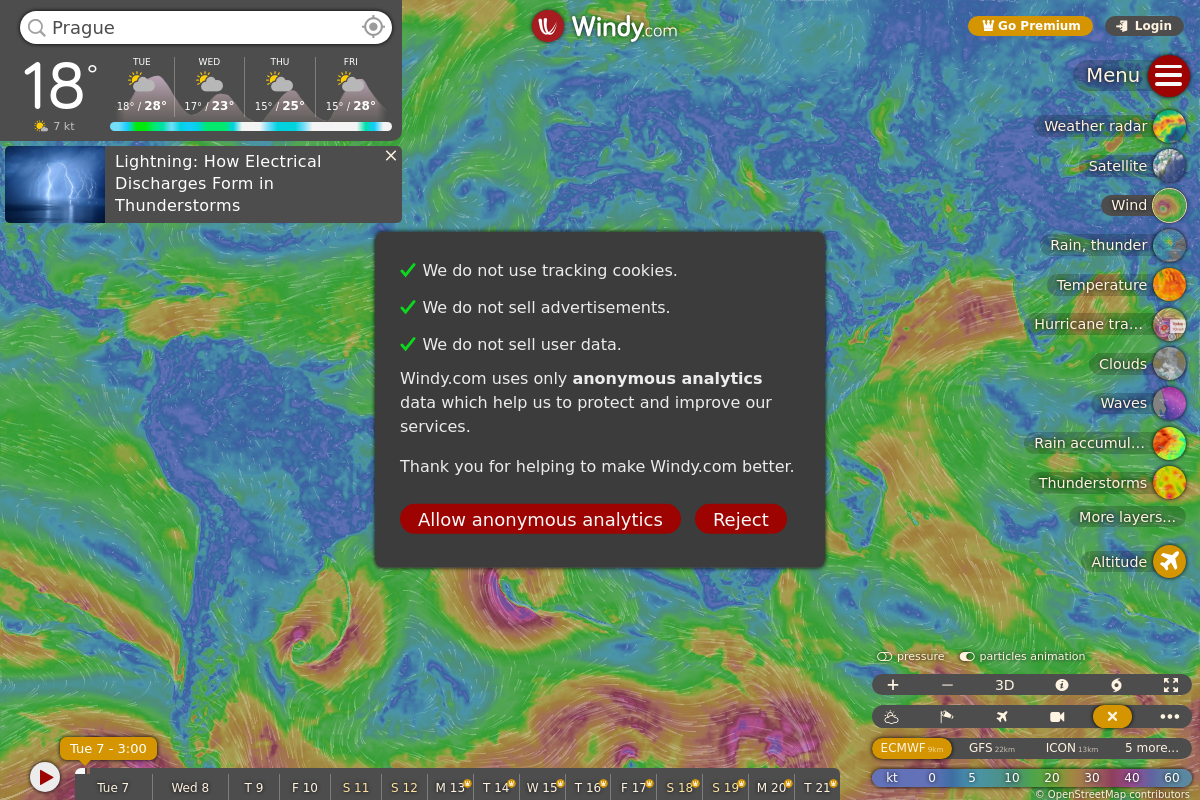Open the three-dots more options
The width and height of the screenshot is (1200, 800).
(x=1170, y=717)
